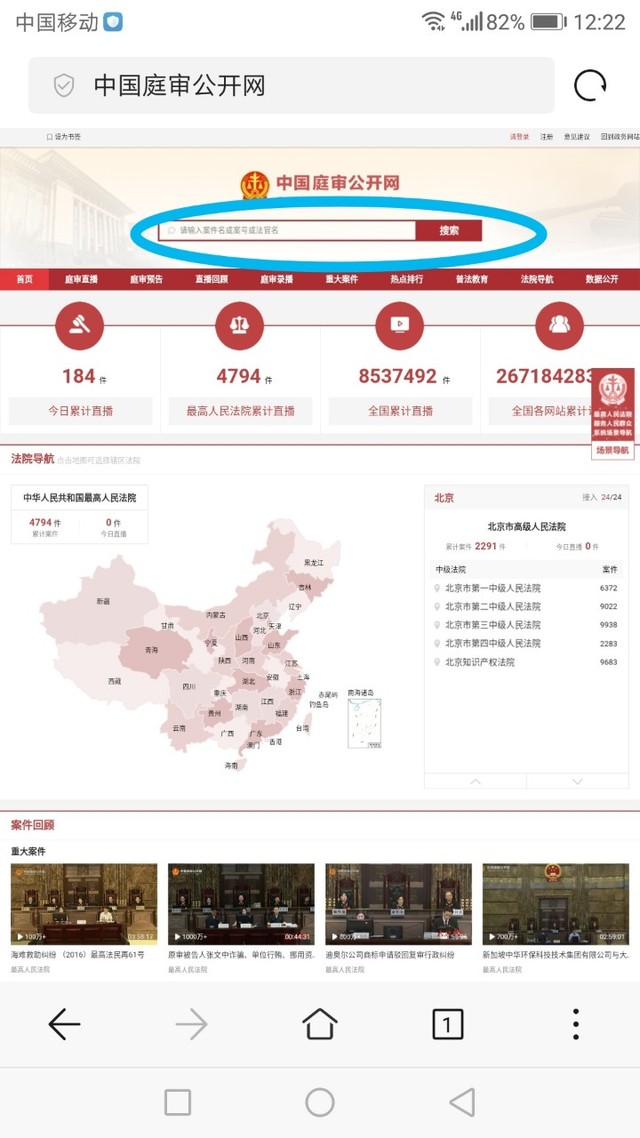Screen dimensions: 640x1138
Task: Click the 迪奥尔公司商标申请驳回复审行政纠纷 title
Action: tap(390, 955)
